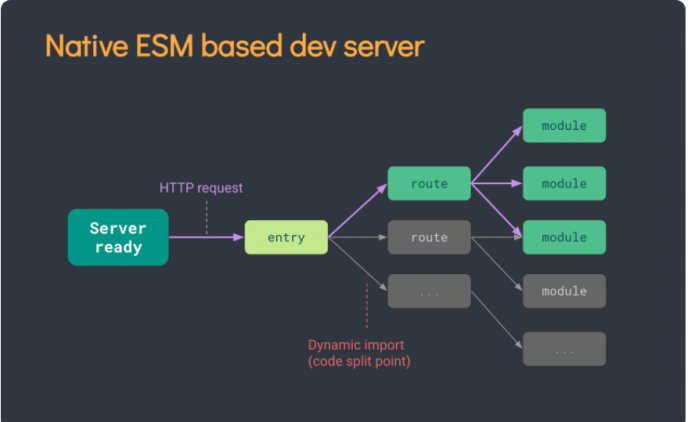Select the gray ellipsis box beneath gray route
The height and width of the screenshot is (422, 692).
[429, 291]
